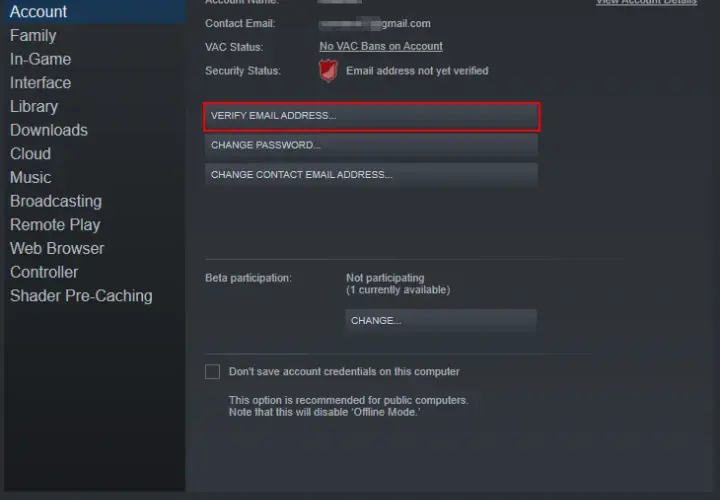
Task: Click Change button under Beta participation
Action: tap(441, 320)
